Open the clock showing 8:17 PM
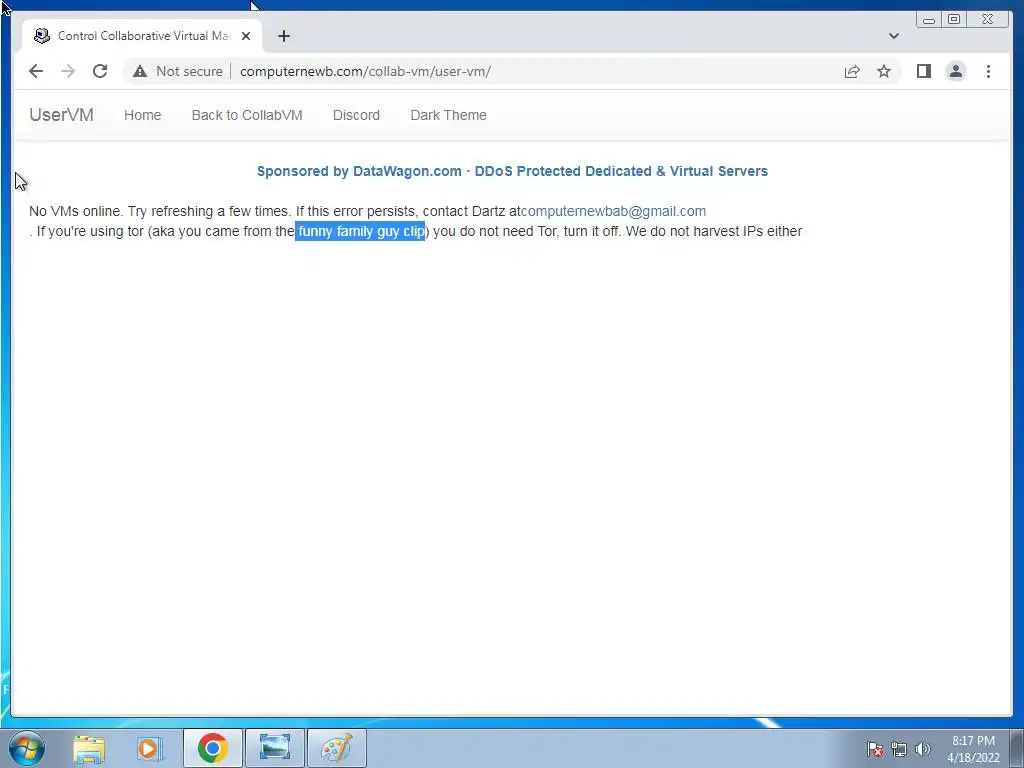This screenshot has height=768, width=1024. [973, 749]
